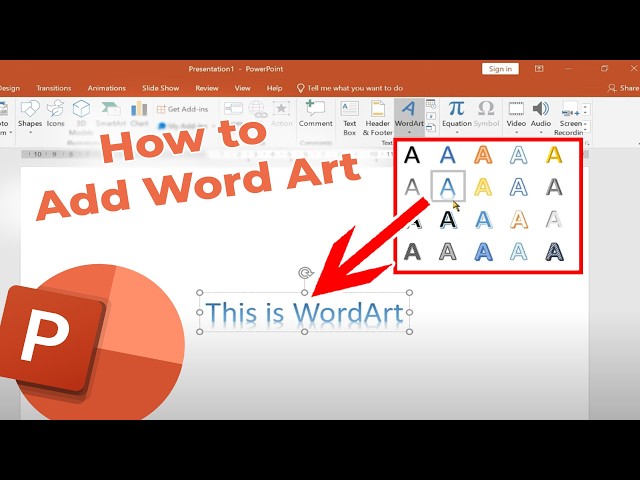
Task: Choose the solid blue WordArt style in top row
Action: click(x=447, y=155)
